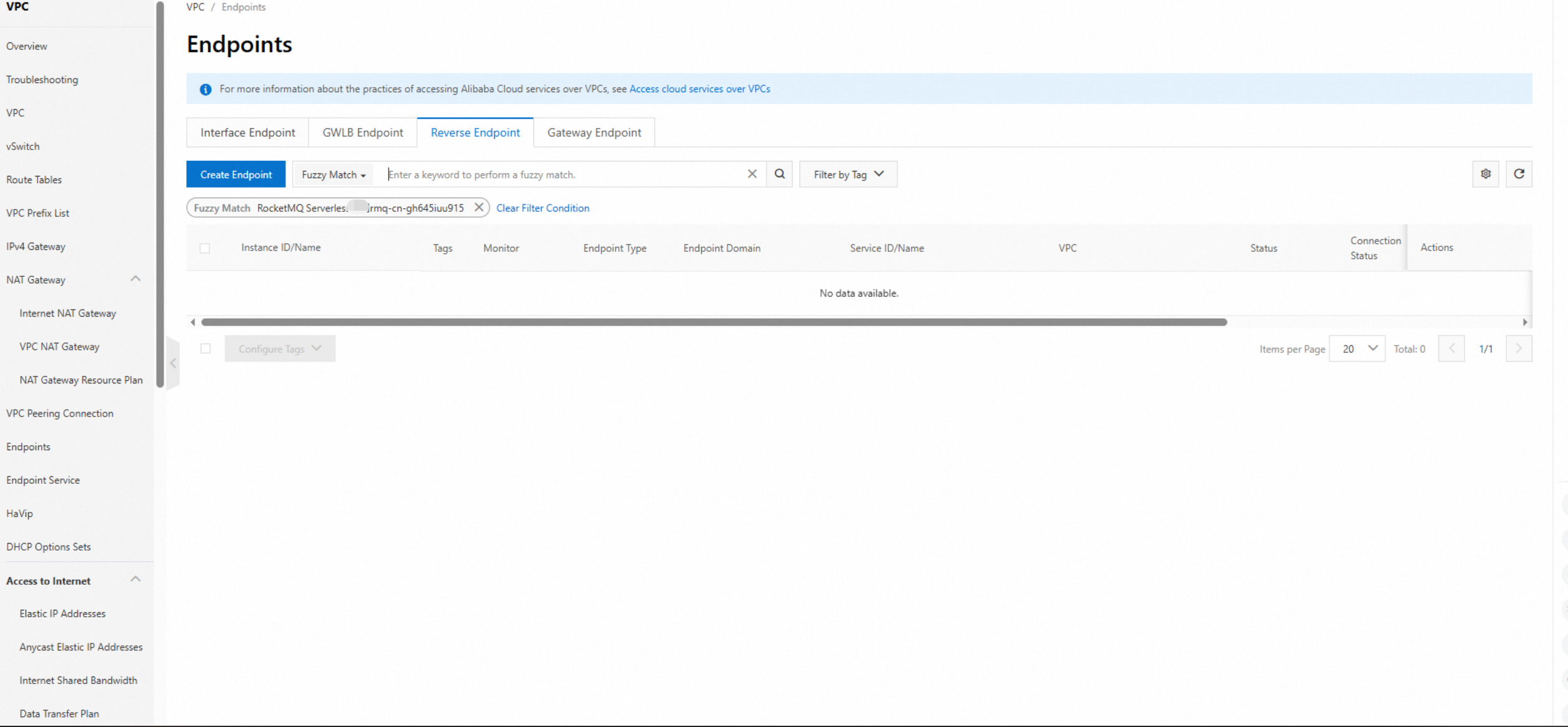Screen dimensions: 1568x727
Task: Remove the Fuzzy Match filter chip
Action: point(479,208)
